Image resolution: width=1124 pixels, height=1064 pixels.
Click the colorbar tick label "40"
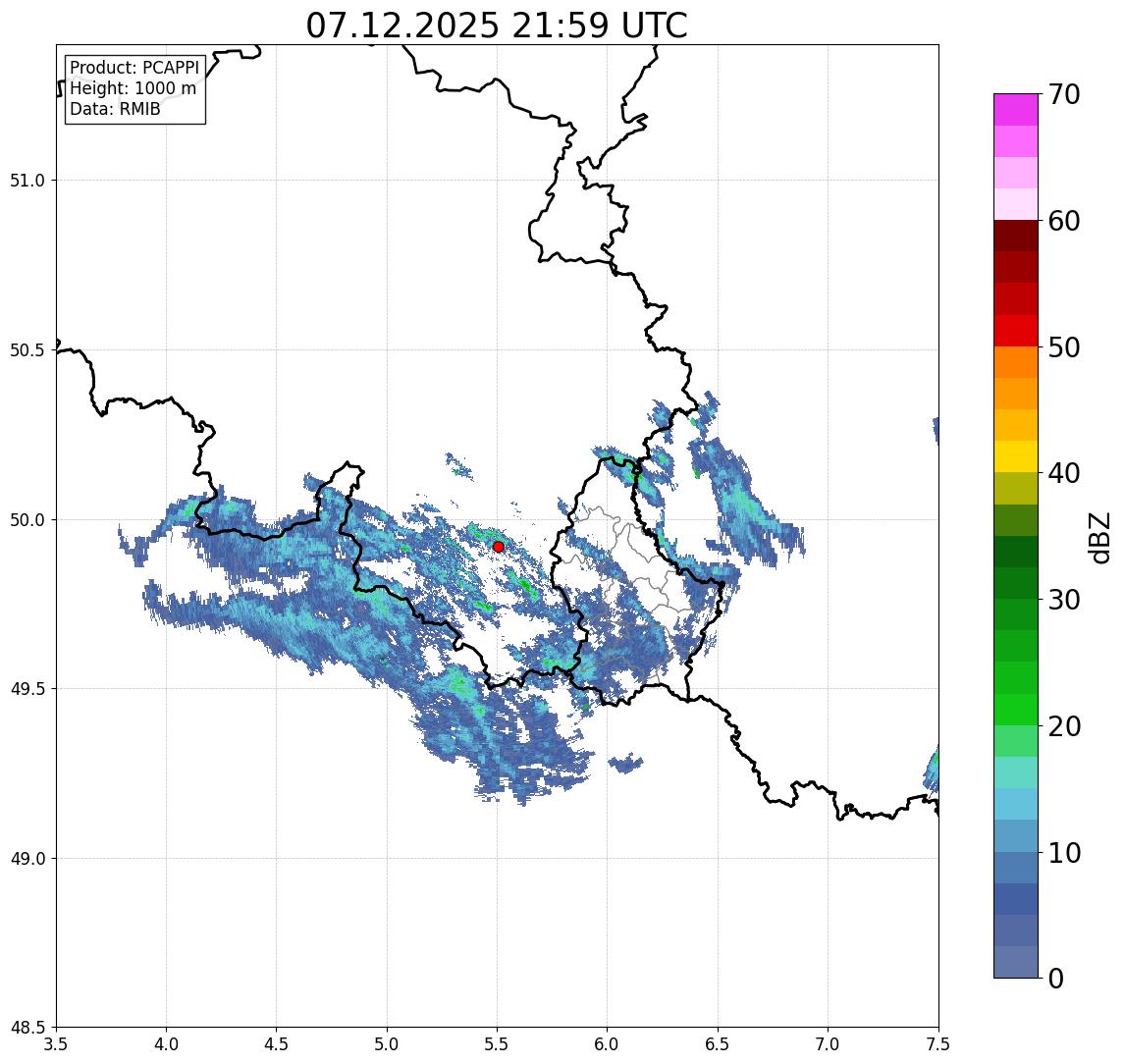(1064, 473)
